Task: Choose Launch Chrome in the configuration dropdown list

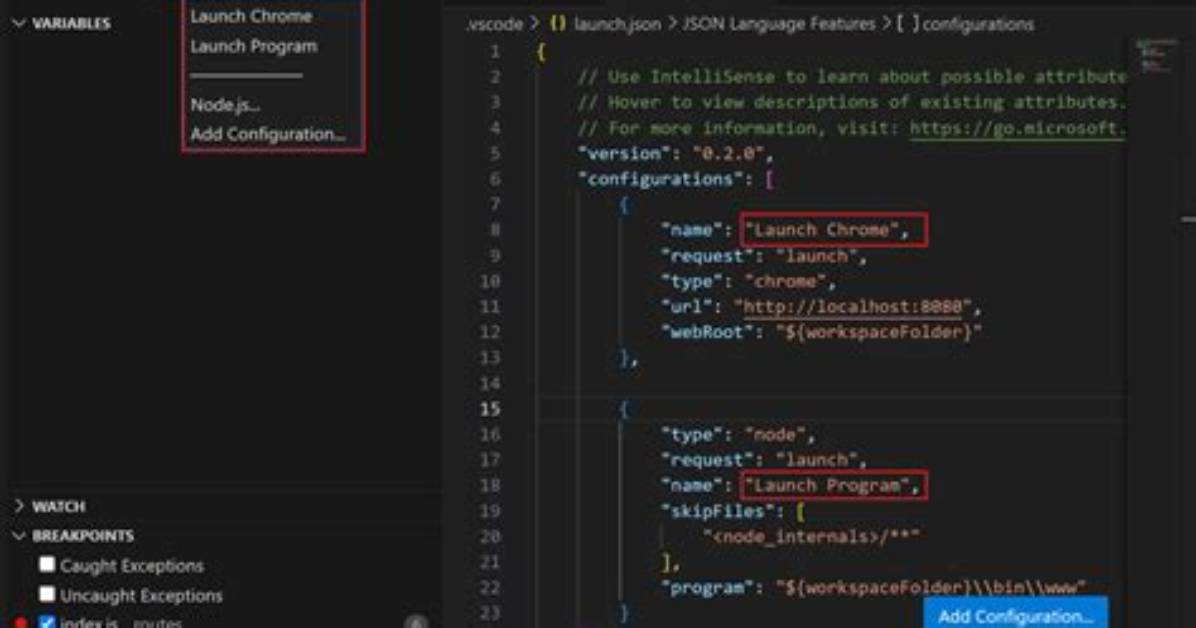Action: click(251, 16)
